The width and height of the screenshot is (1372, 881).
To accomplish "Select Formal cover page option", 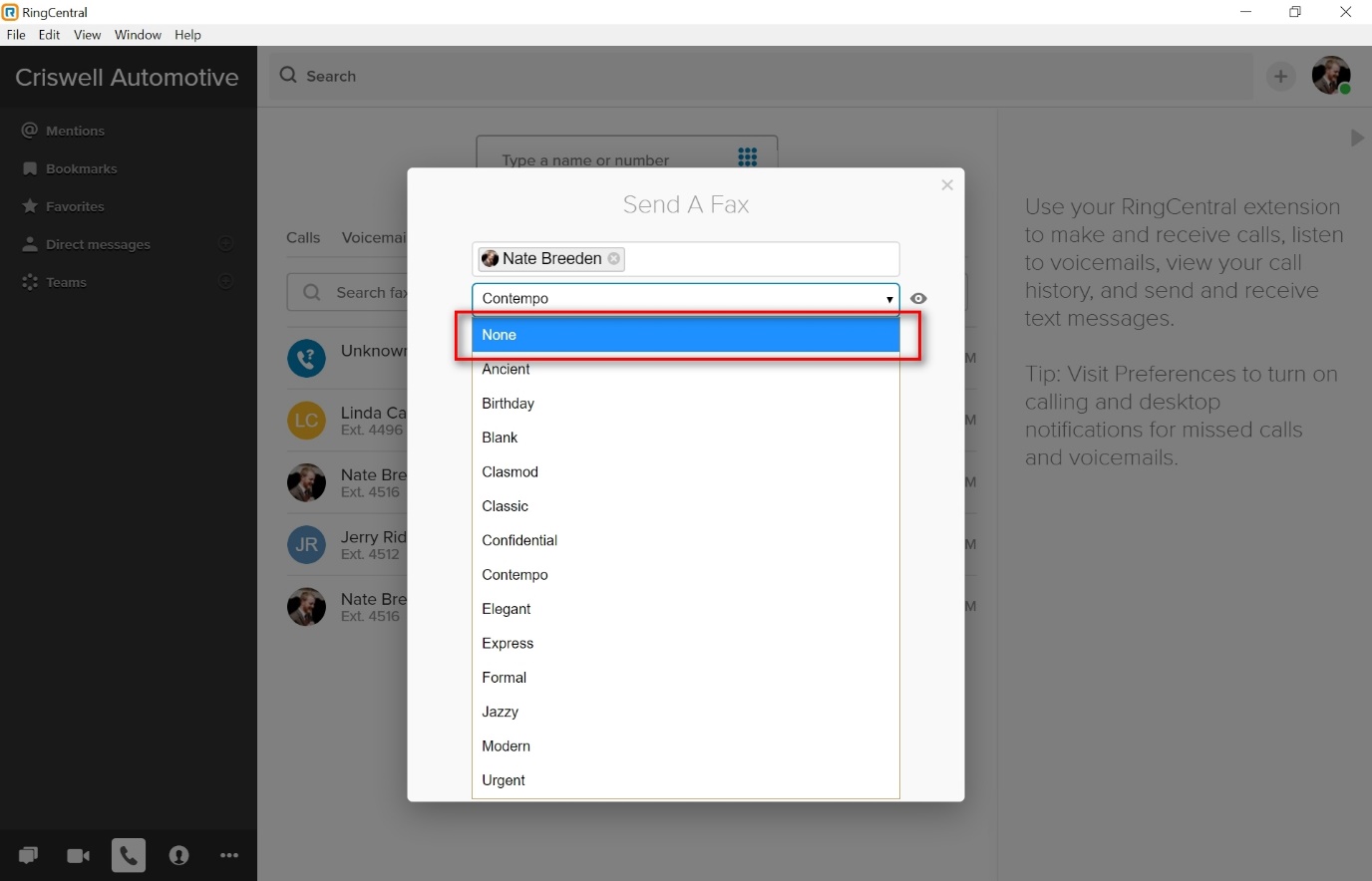I will tap(686, 678).
